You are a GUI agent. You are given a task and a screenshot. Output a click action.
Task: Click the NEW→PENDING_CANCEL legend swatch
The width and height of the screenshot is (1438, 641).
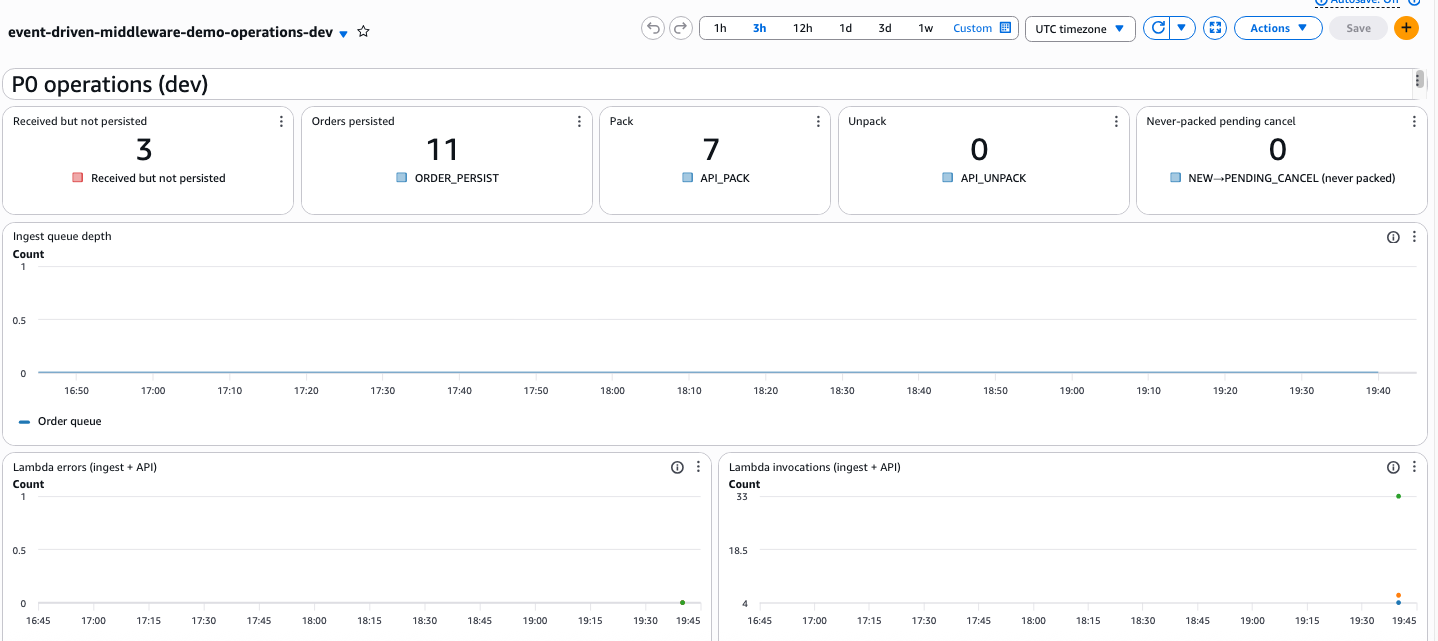click(1176, 178)
